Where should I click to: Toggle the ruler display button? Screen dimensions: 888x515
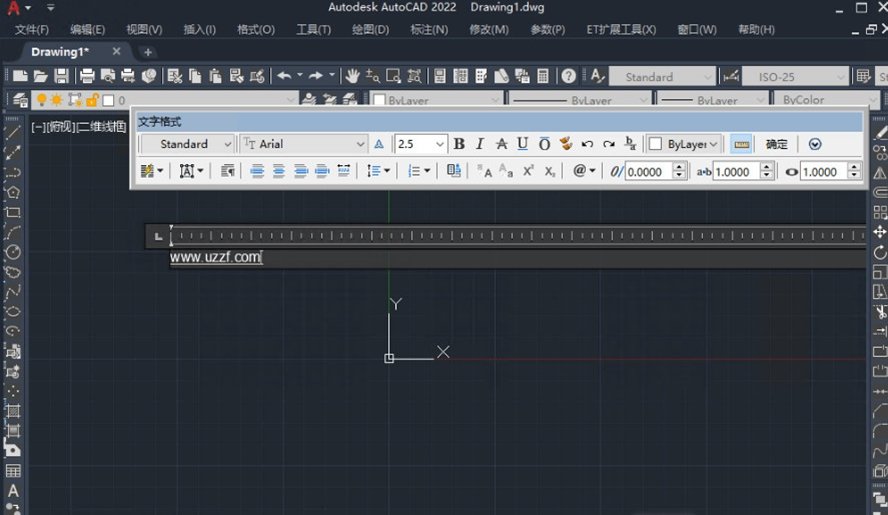(x=741, y=144)
